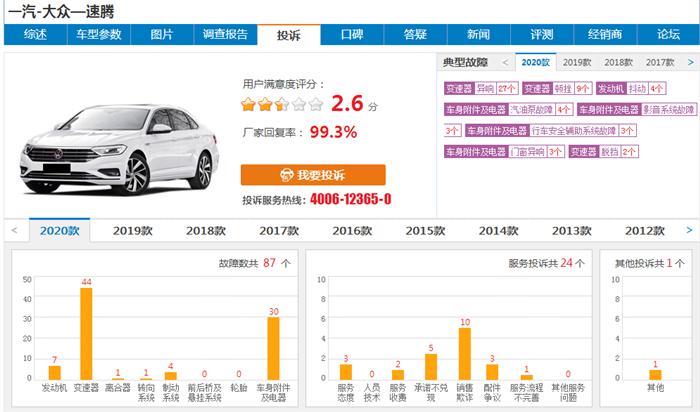Image resolution: width=700 pixels, height=412 pixels.
Task: Click the hotline number 4006-12365-0
Action: 350,199
